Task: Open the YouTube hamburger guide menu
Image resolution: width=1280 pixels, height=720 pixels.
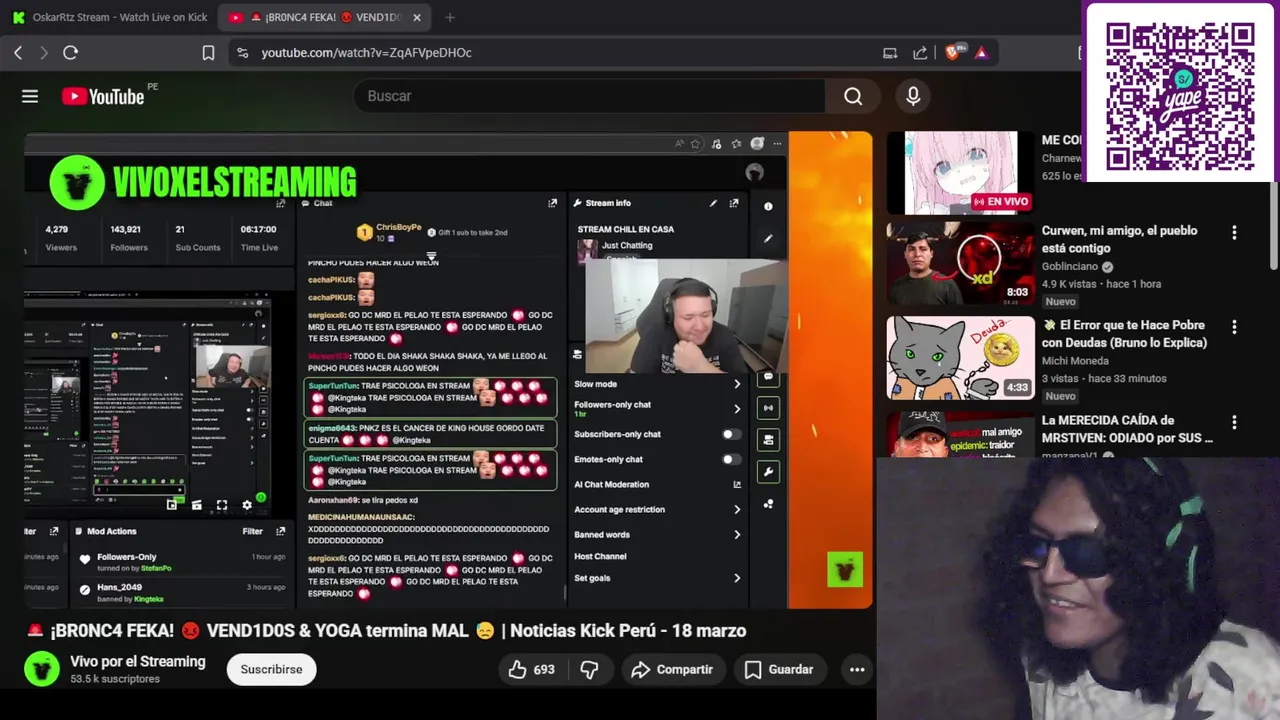Action: pyautogui.click(x=30, y=96)
